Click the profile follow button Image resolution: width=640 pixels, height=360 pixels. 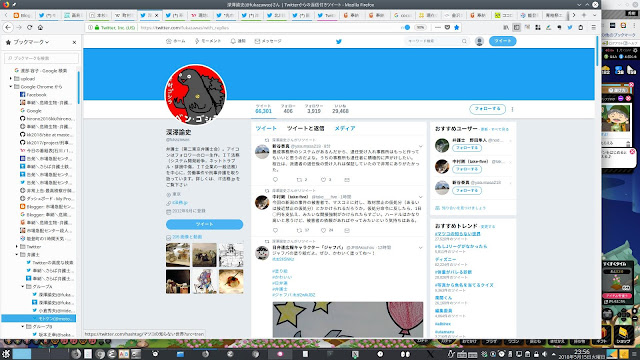pos(487,109)
